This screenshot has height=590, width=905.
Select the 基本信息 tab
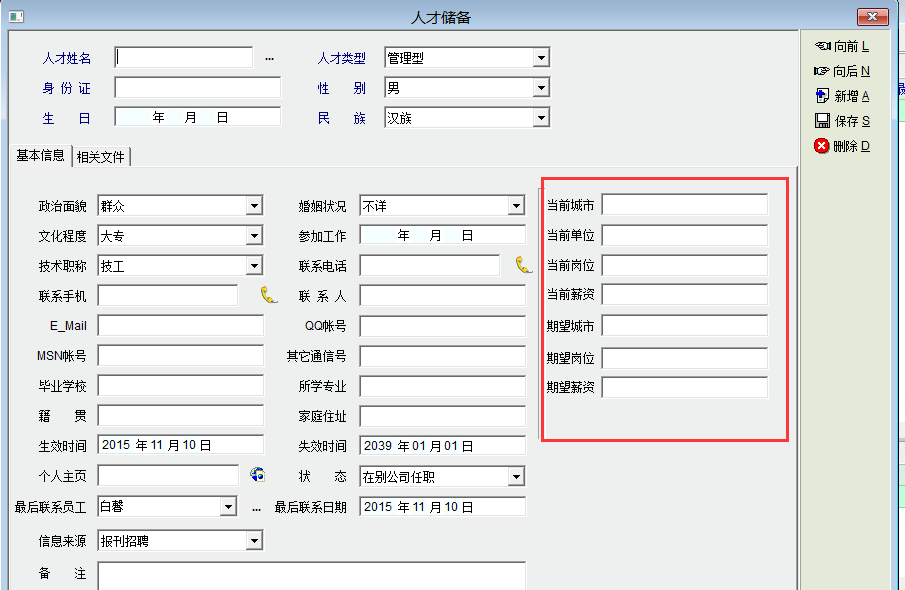tap(40, 155)
